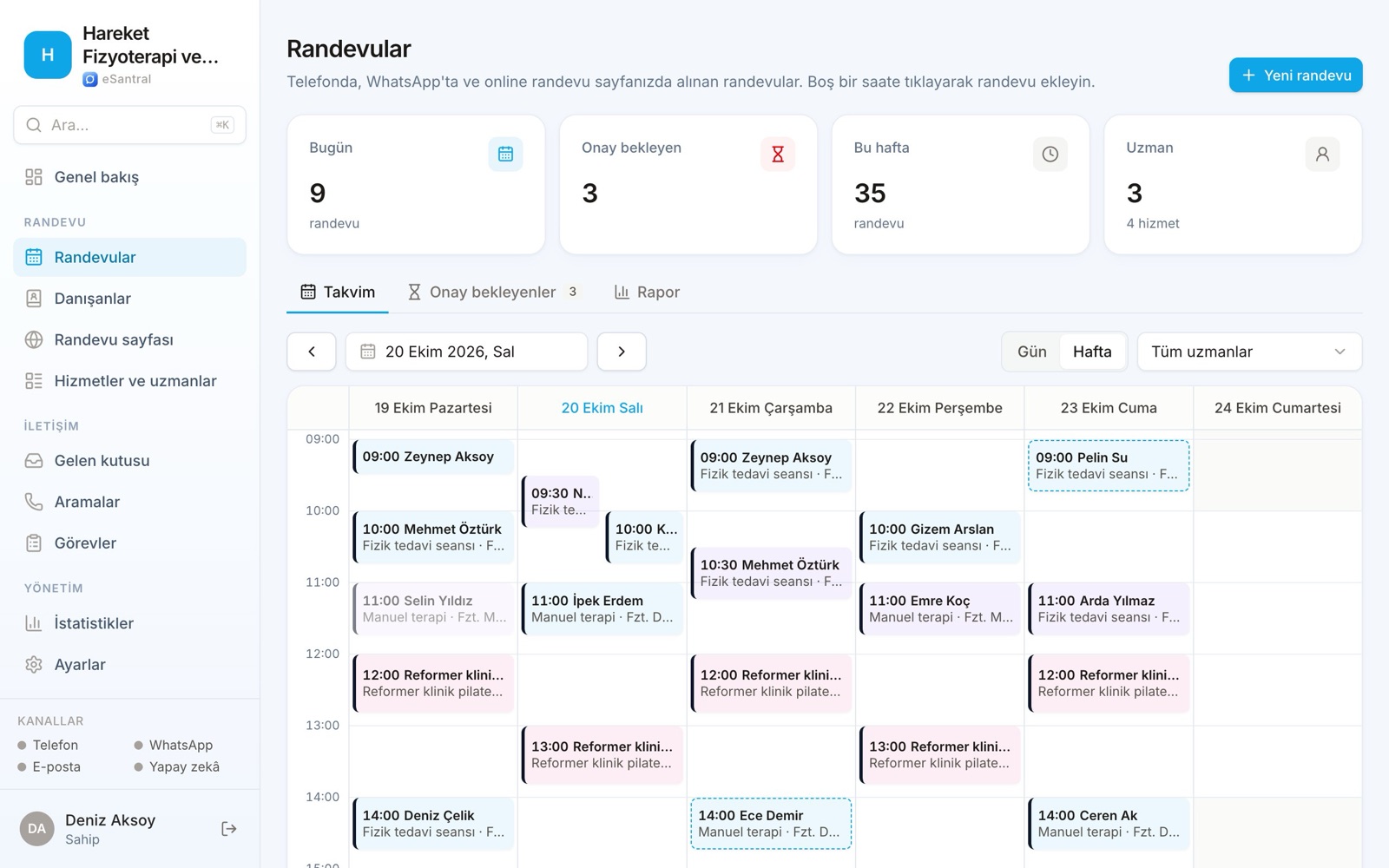Open the 14:00 Ceren Ak appointment

pyautogui.click(x=1109, y=824)
